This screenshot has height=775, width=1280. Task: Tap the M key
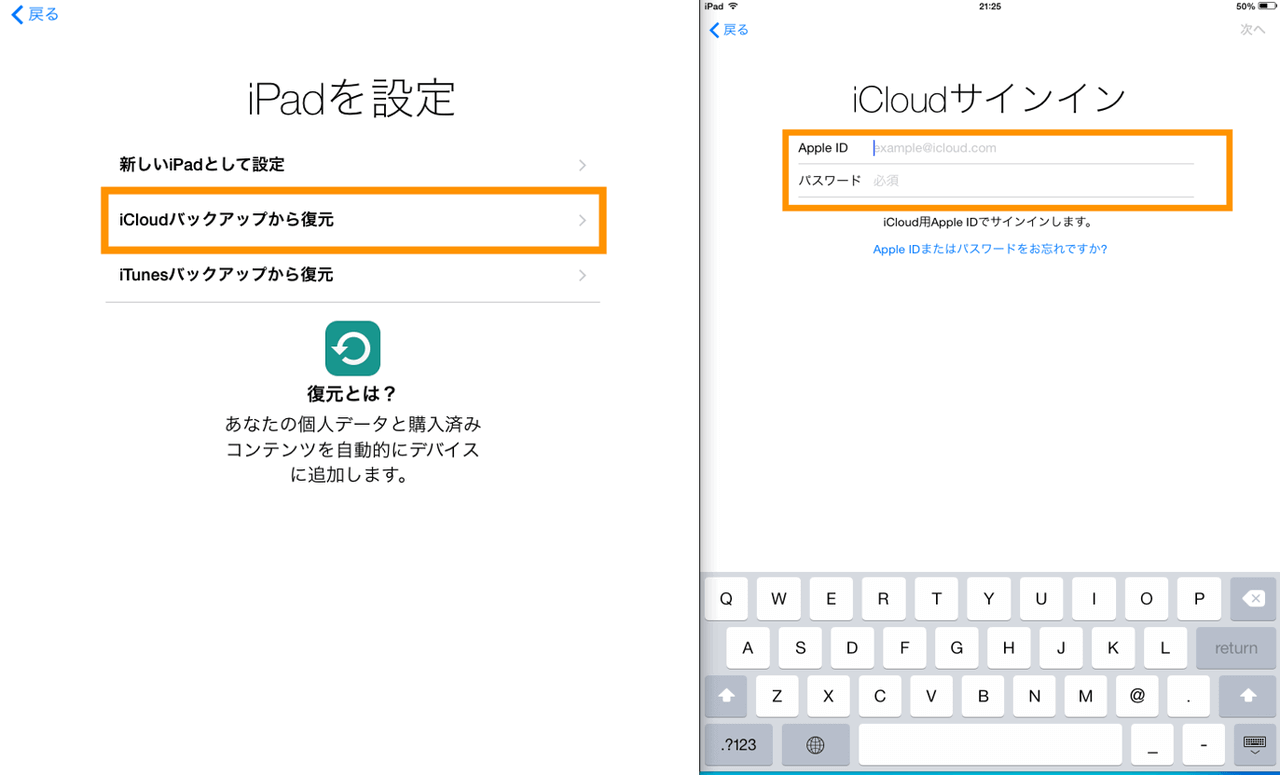(1086, 696)
